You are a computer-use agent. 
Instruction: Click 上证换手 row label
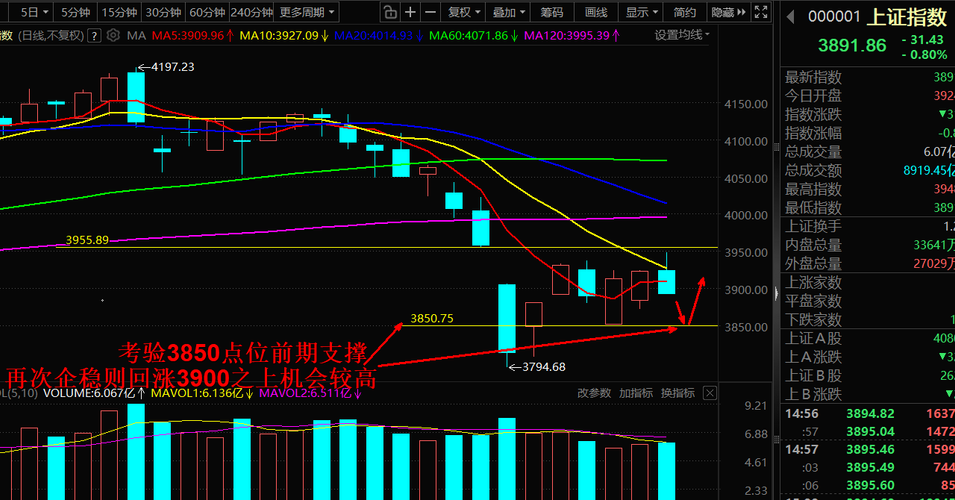813,227
